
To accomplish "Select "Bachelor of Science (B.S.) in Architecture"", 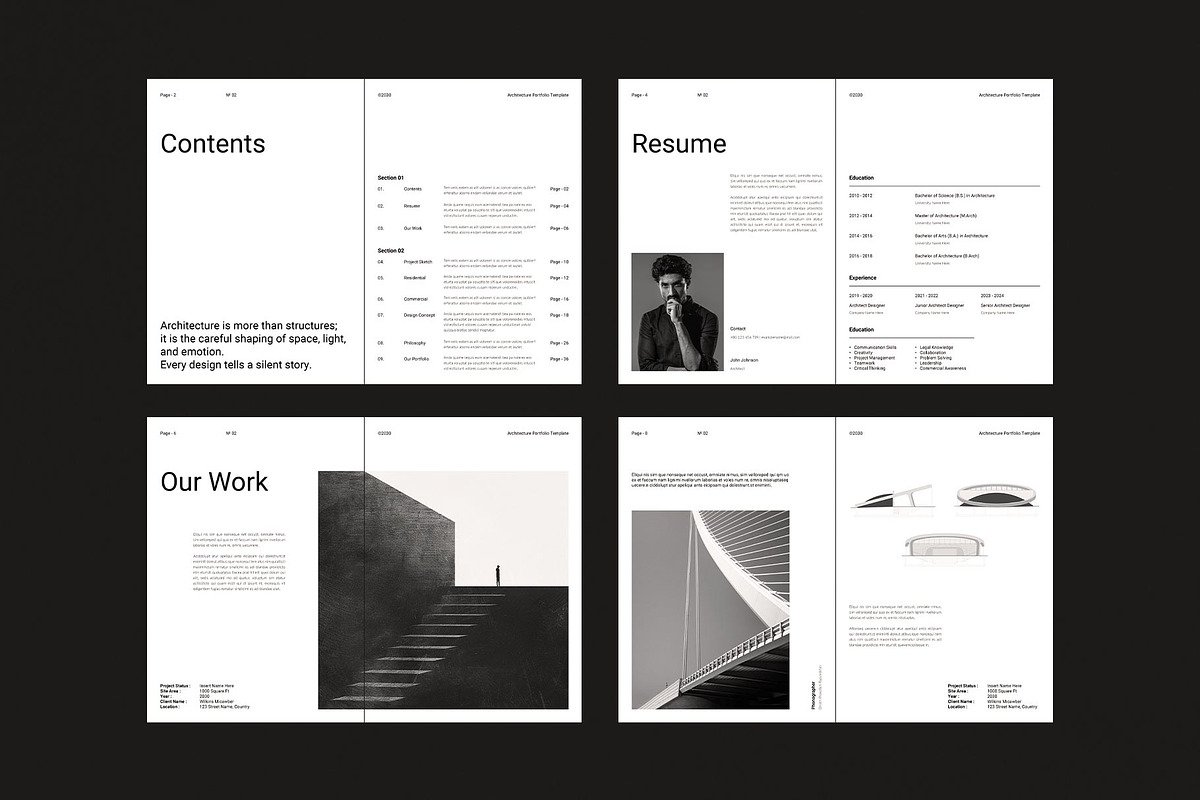I will (955, 196).
